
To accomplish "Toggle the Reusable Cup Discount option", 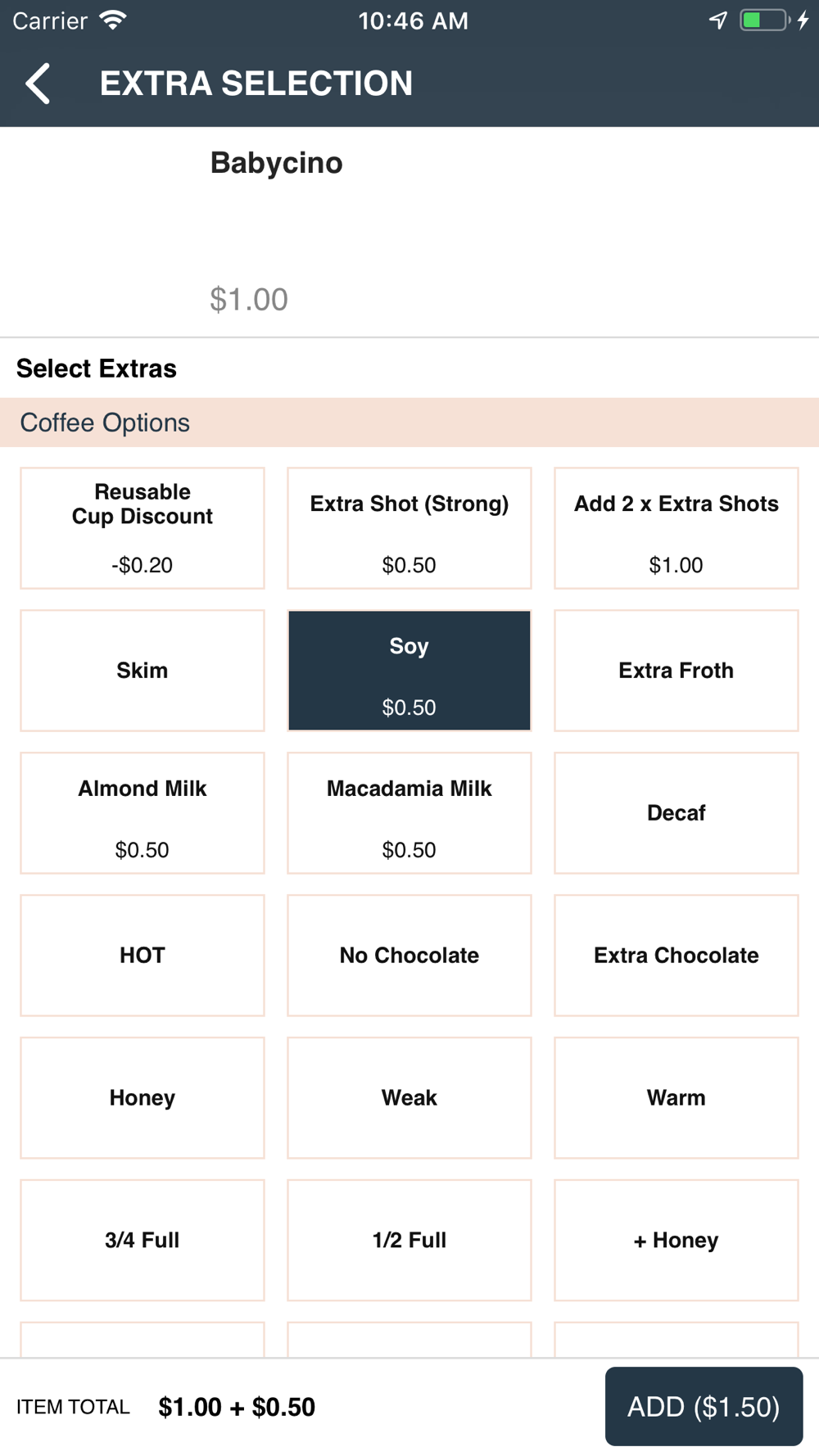I will click(x=143, y=528).
